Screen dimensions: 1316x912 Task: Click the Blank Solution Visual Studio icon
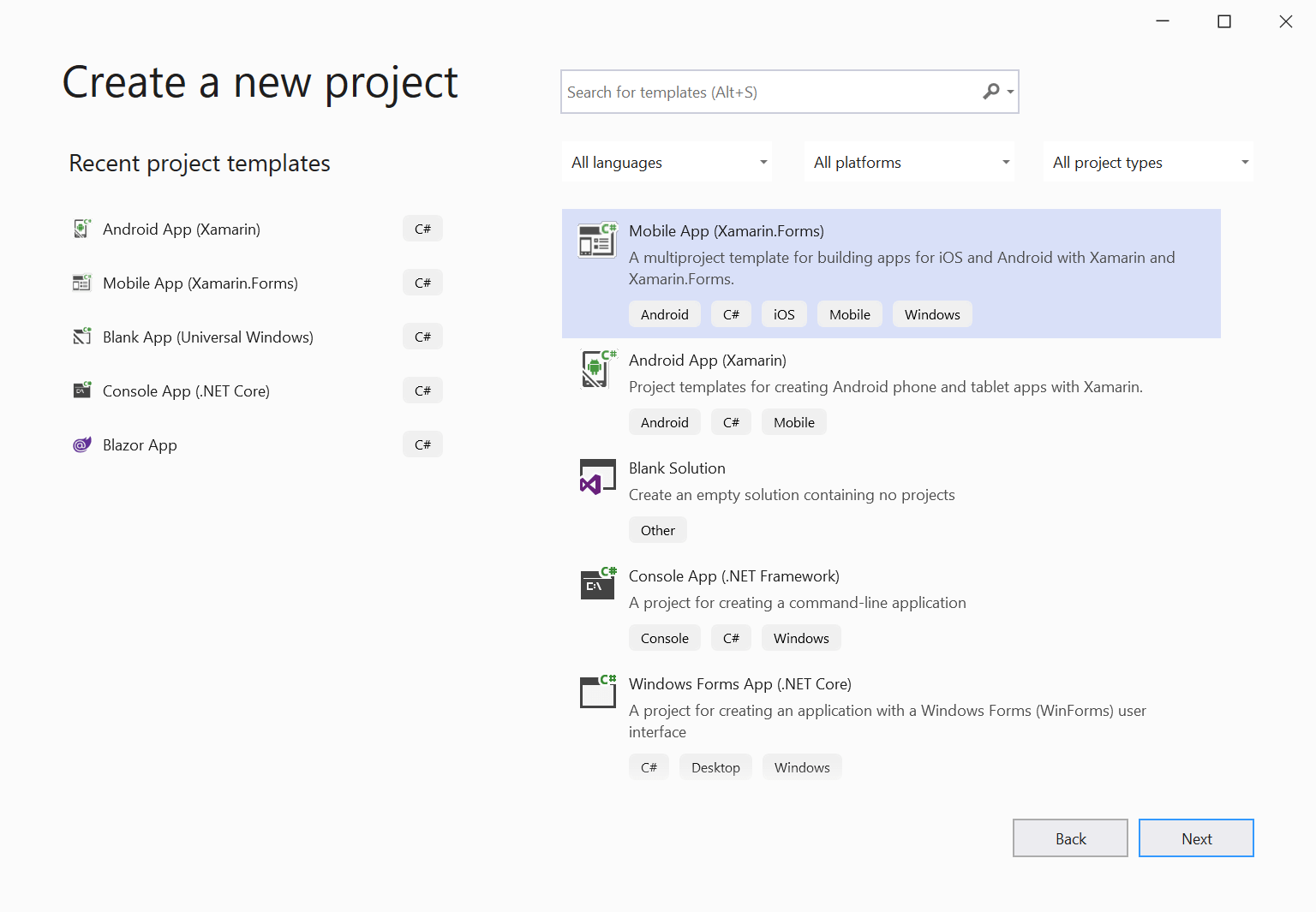597,477
